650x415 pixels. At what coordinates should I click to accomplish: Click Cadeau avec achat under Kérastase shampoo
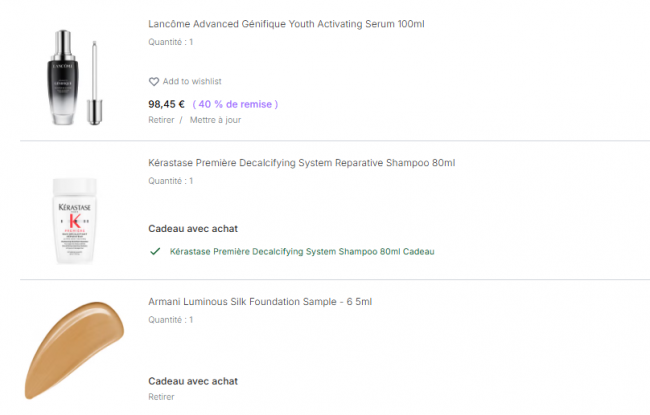tap(193, 228)
